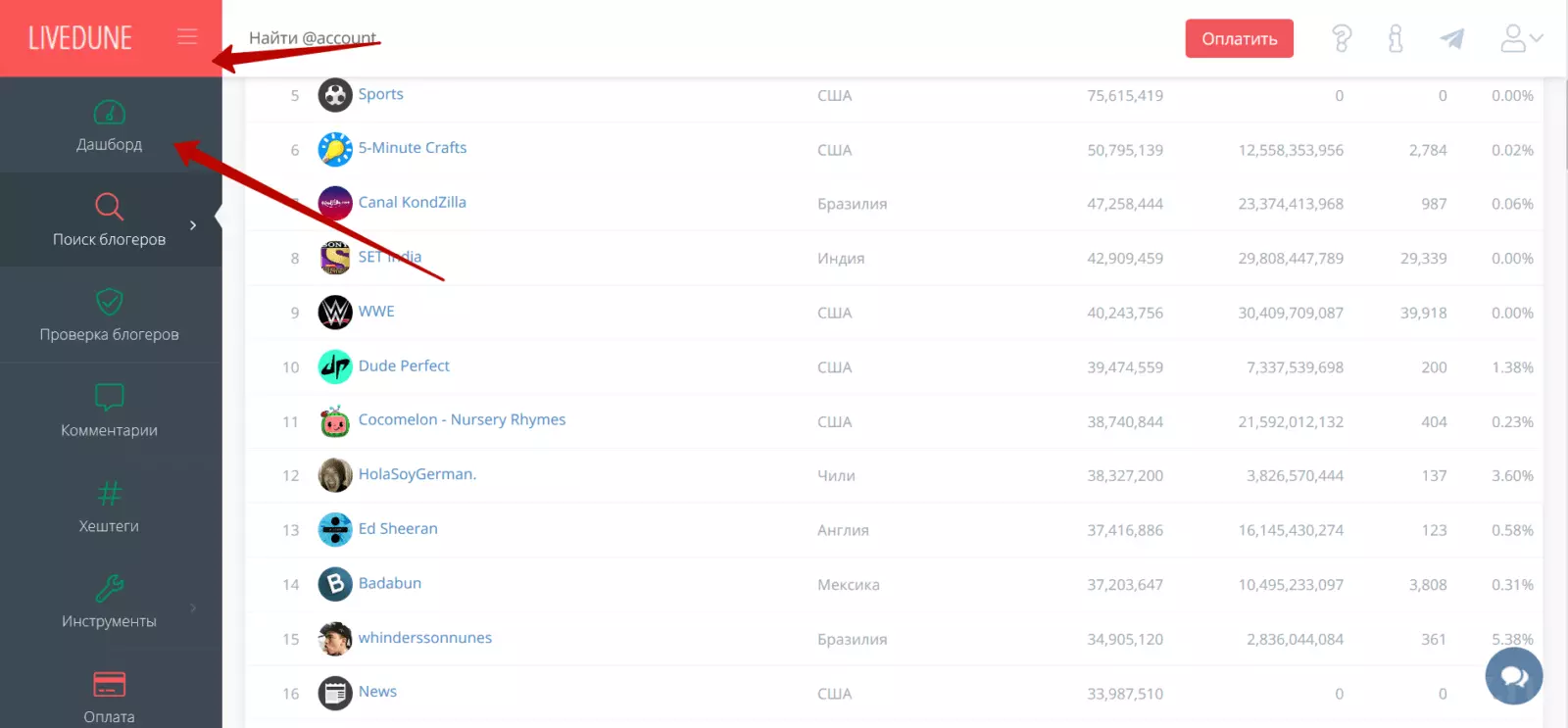
Task: Open the Canal KondZilla channel link
Action: [412, 202]
